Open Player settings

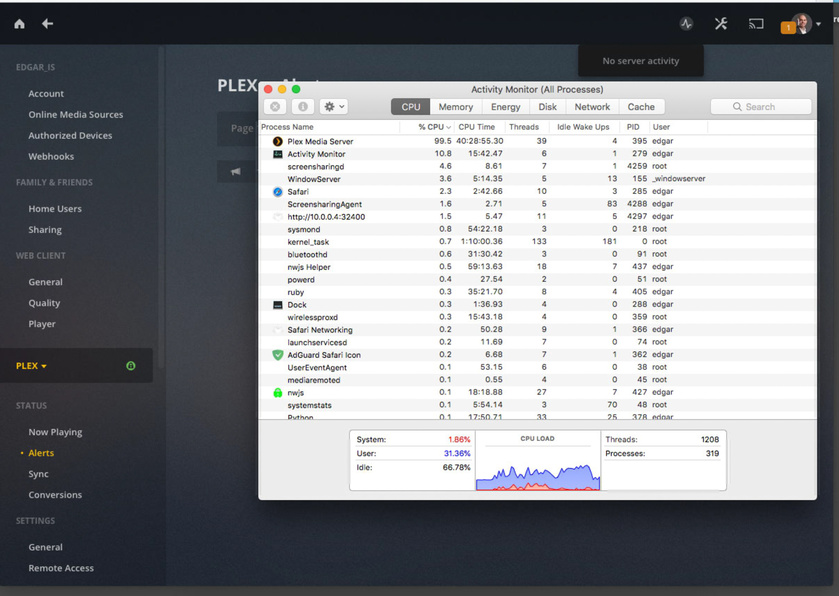(x=42, y=324)
